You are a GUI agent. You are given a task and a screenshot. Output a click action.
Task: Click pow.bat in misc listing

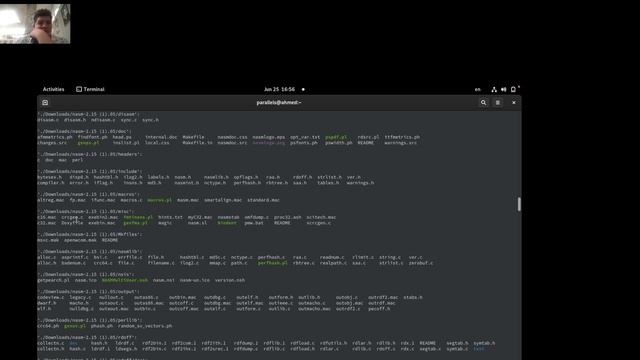click(x=254, y=223)
